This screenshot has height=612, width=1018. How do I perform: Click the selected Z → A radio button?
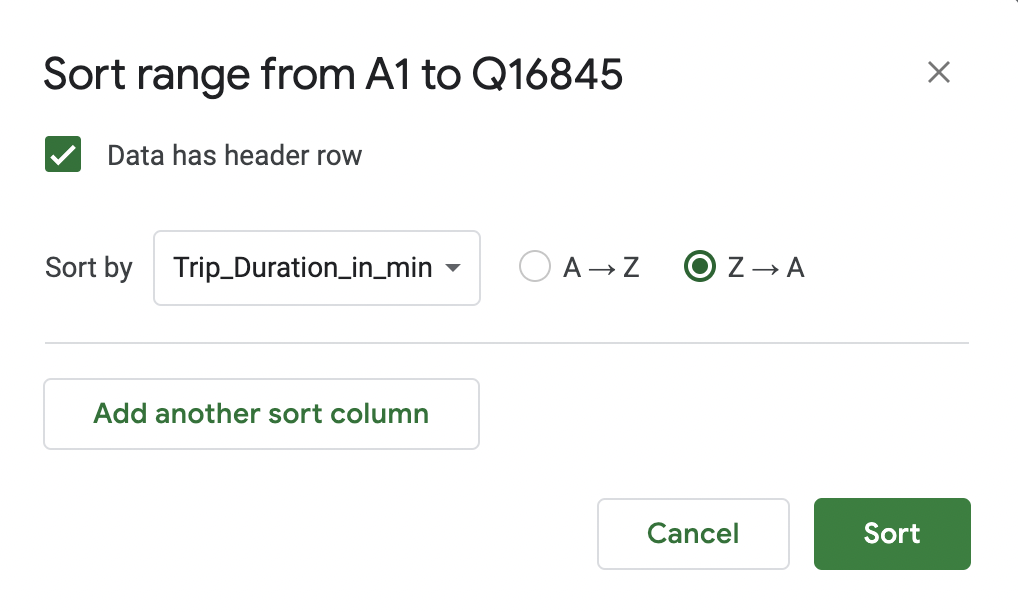[700, 267]
